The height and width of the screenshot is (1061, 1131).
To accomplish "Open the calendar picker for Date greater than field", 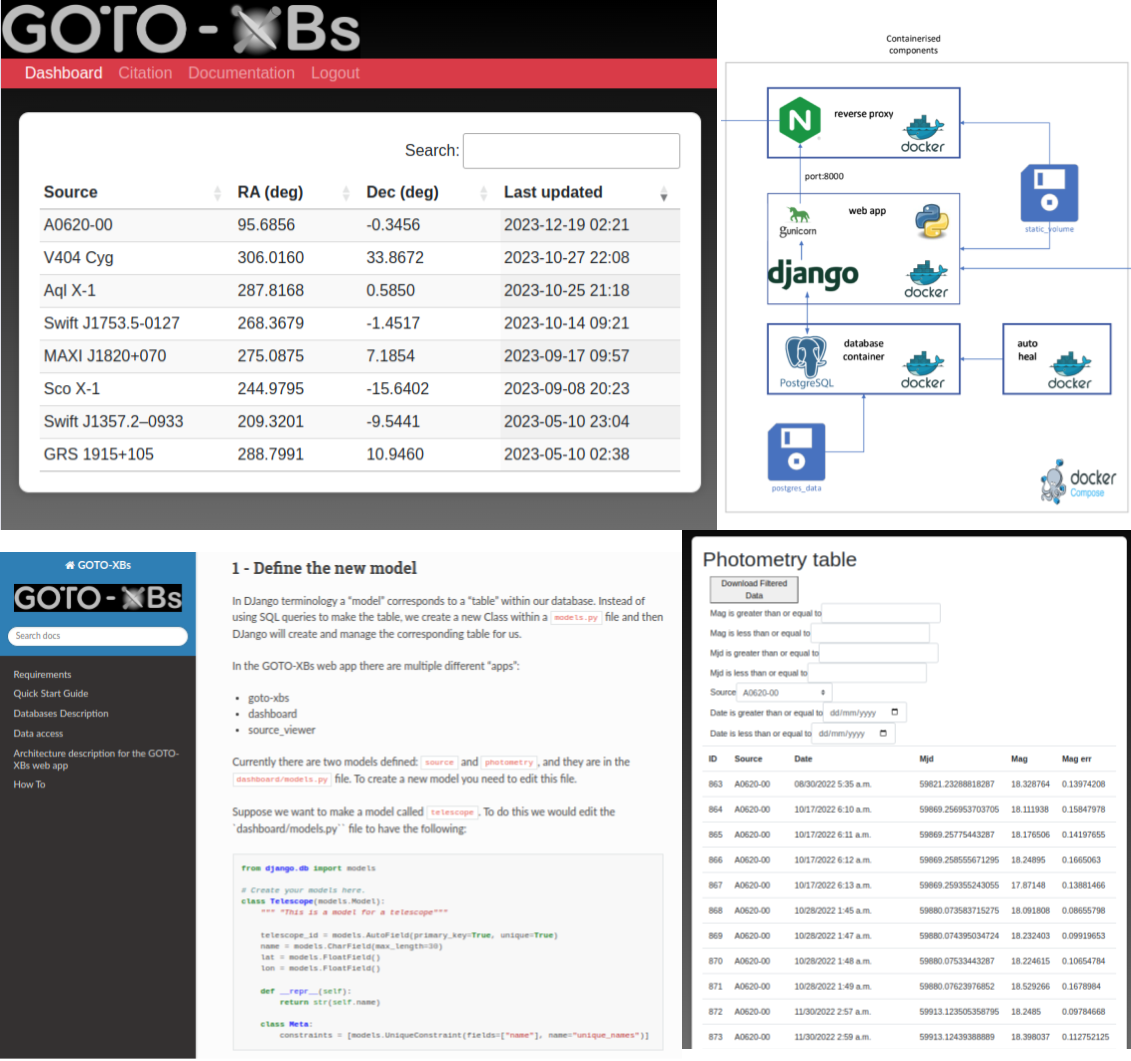I will click(x=894, y=713).
